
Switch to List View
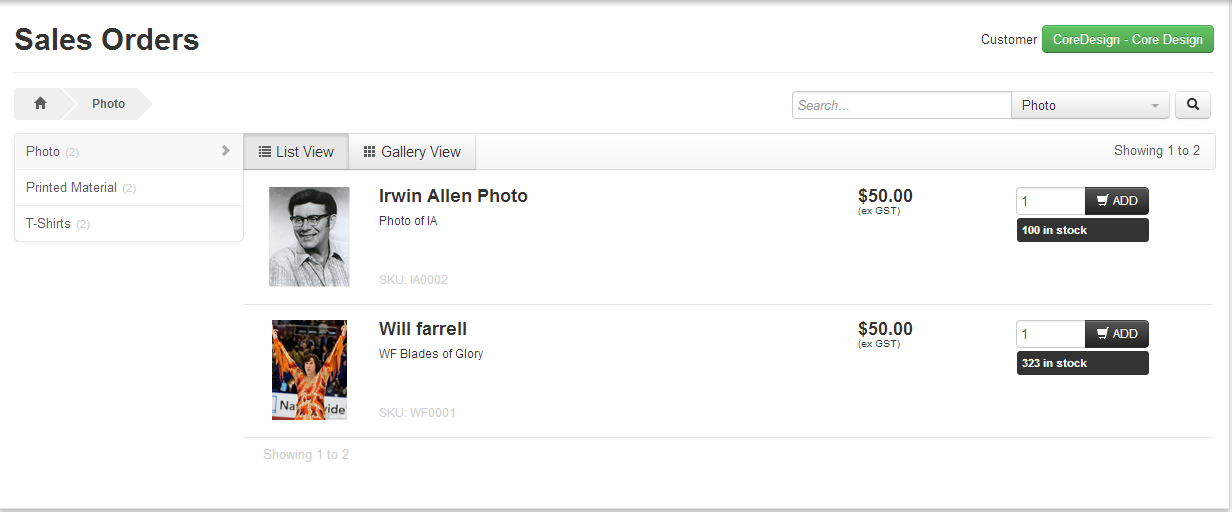296,152
